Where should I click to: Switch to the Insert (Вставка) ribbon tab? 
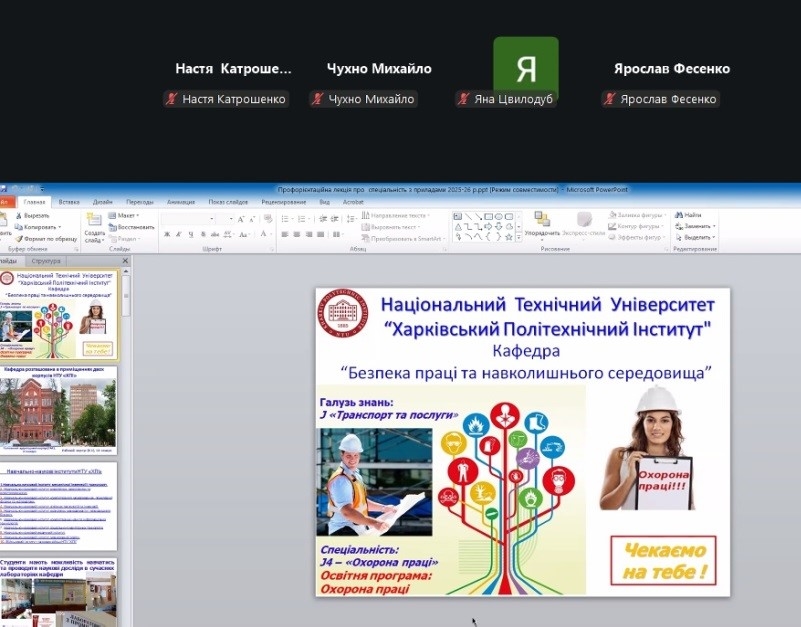click(69, 201)
